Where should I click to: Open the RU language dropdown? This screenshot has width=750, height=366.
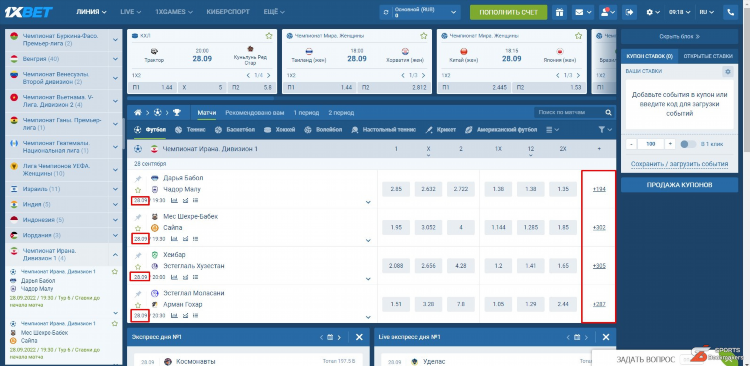coord(706,12)
